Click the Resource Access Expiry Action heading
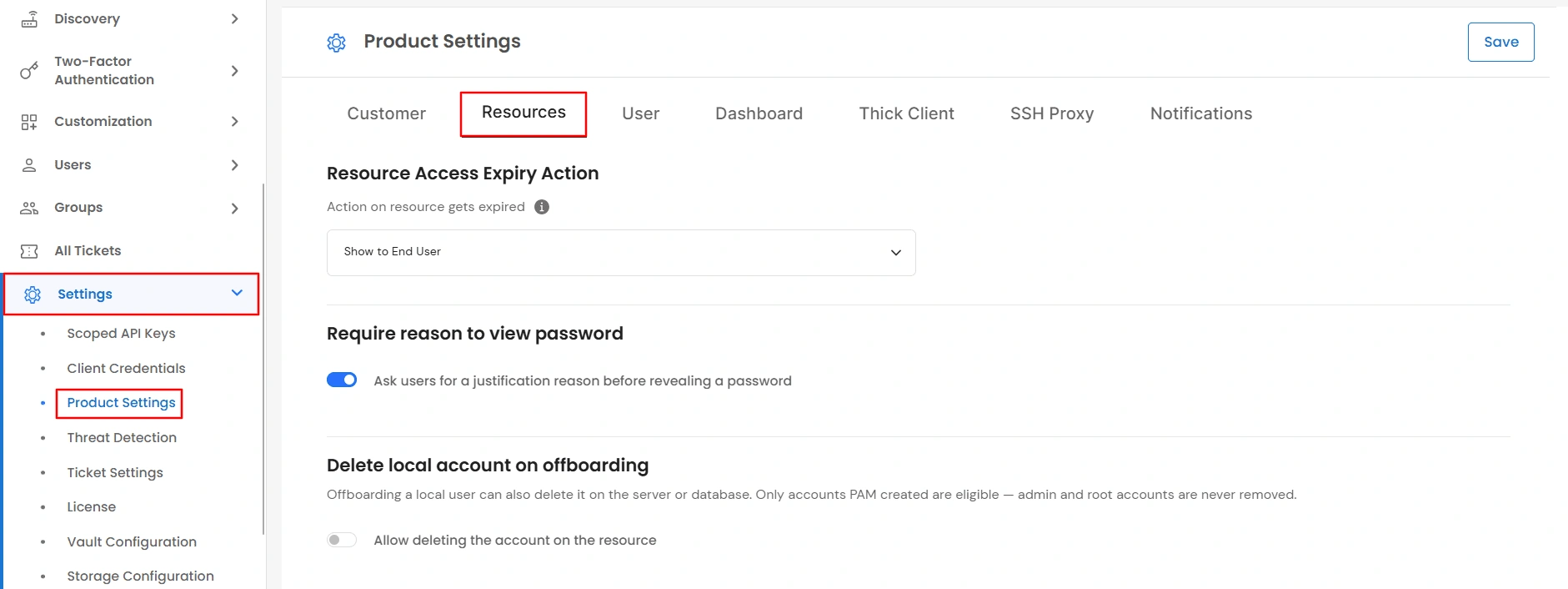1568x589 pixels. (x=463, y=174)
